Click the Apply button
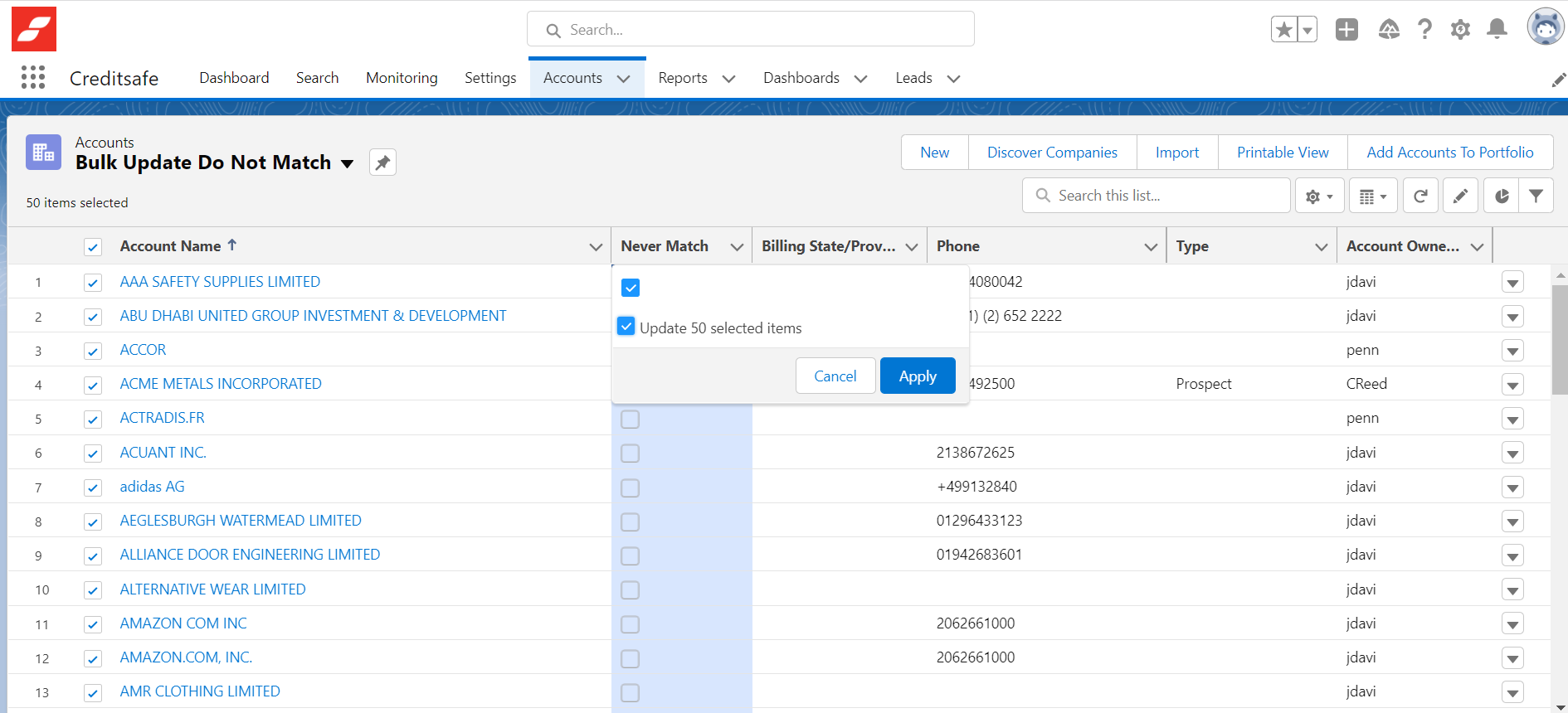1568x713 pixels. tap(918, 376)
